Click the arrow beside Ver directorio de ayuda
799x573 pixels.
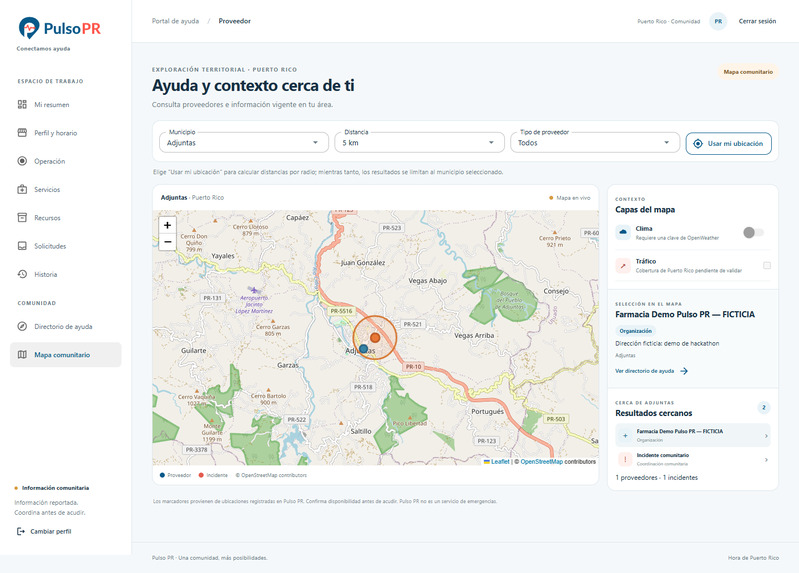click(684, 371)
